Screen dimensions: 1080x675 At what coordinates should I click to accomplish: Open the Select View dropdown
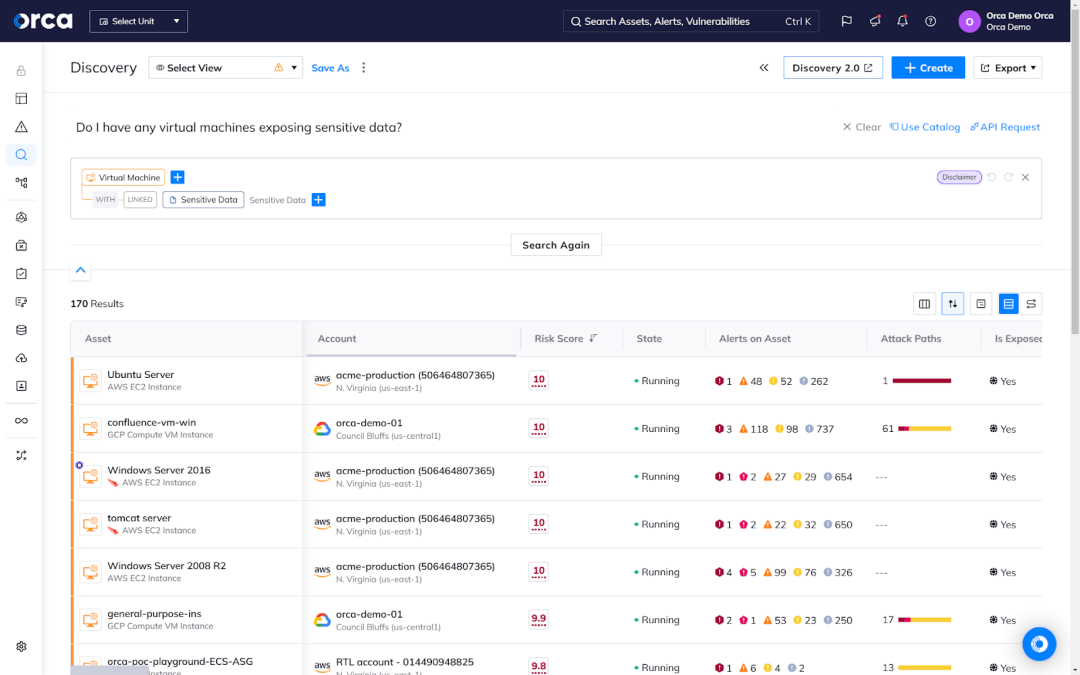click(x=225, y=68)
